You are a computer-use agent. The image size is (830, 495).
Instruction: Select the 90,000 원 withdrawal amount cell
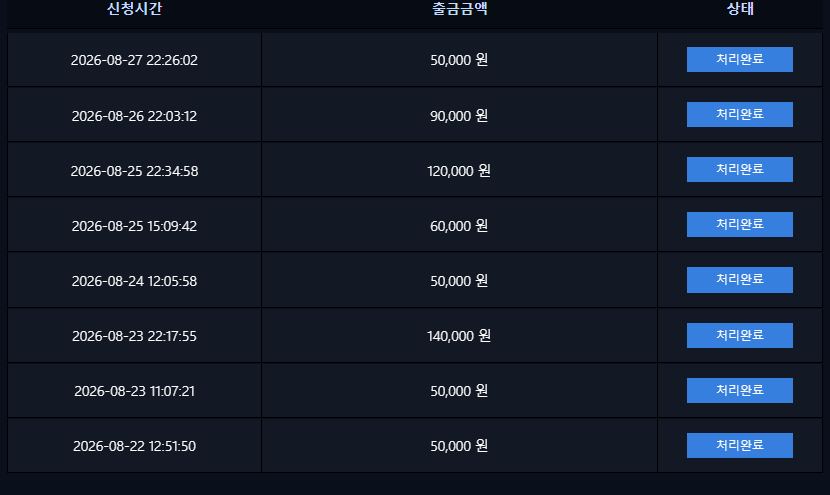(x=459, y=115)
